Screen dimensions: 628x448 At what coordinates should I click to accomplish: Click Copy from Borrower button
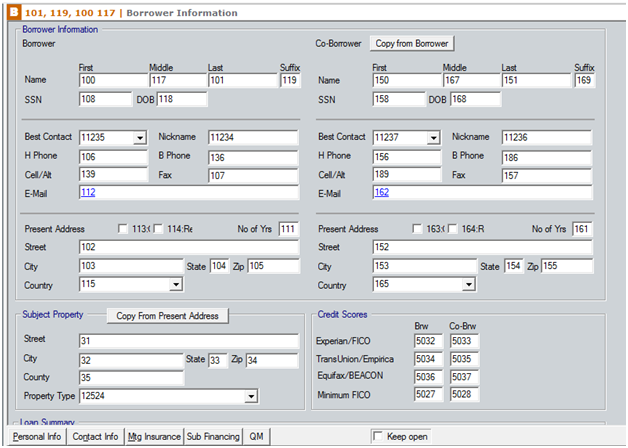pyautogui.click(x=412, y=44)
